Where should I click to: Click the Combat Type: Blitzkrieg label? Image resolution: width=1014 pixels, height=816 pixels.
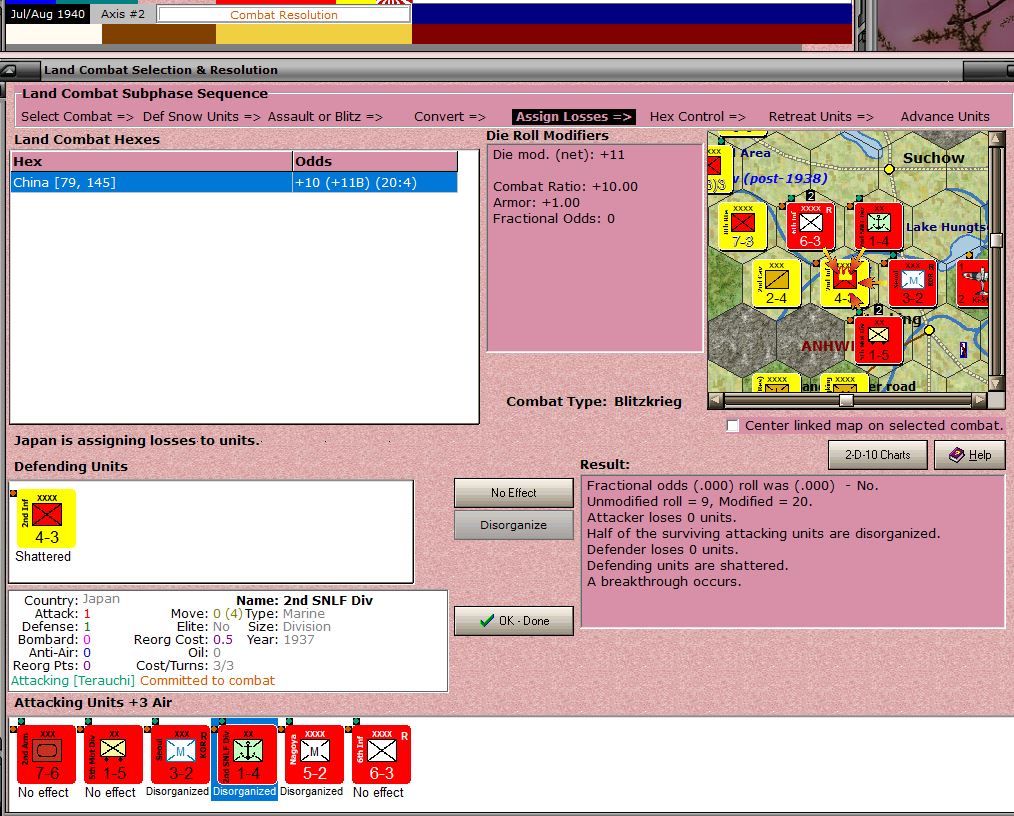(594, 402)
